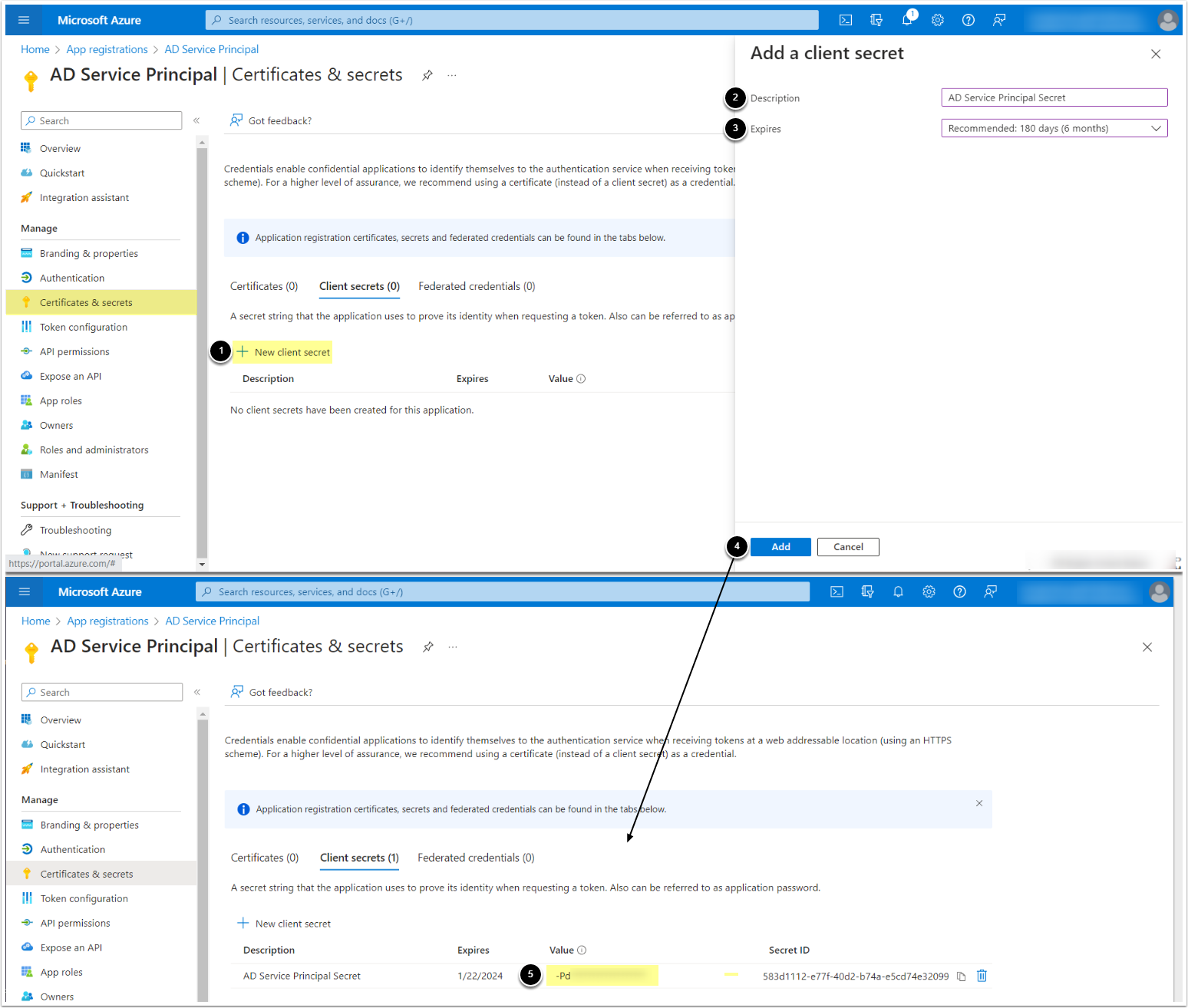Copy the Secret ID to clipboard
The width and height of the screenshot is (1188, 1008).
[x=961, y=977]
